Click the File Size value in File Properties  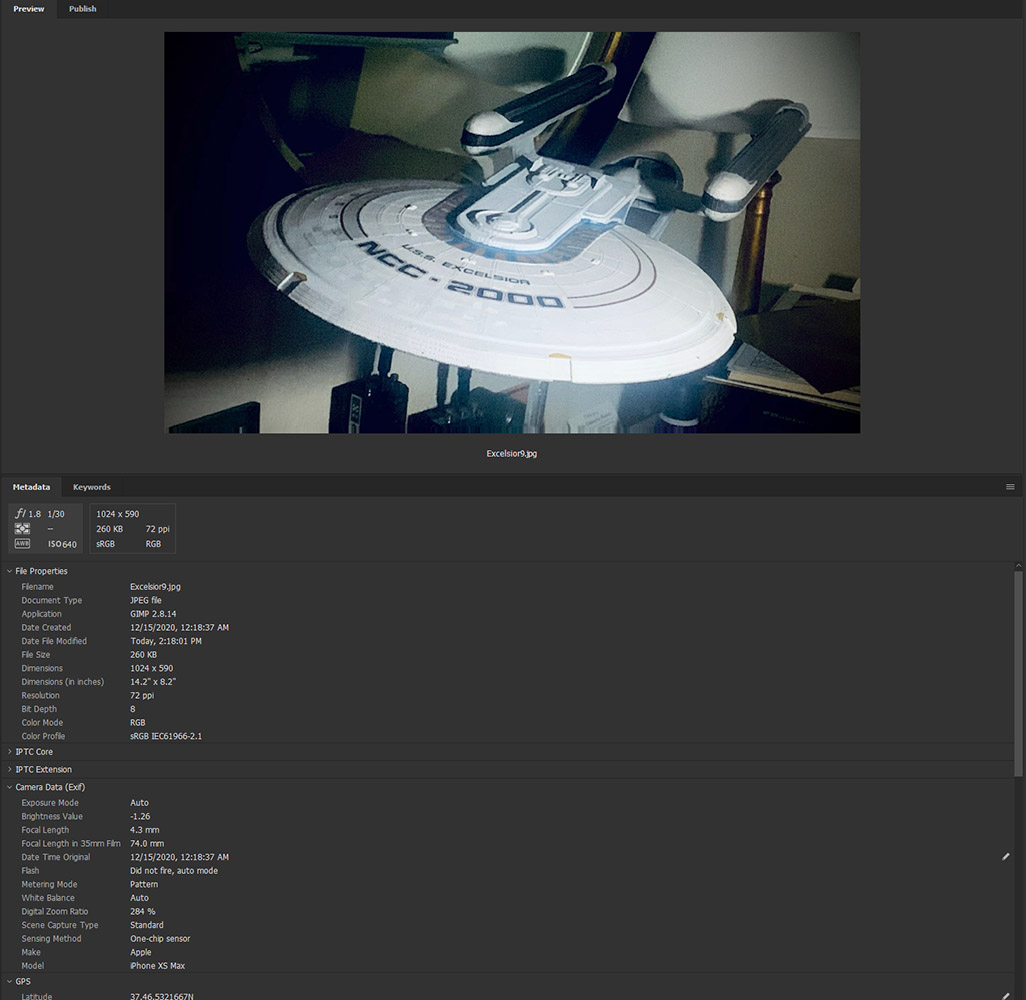tap(143, 654)
